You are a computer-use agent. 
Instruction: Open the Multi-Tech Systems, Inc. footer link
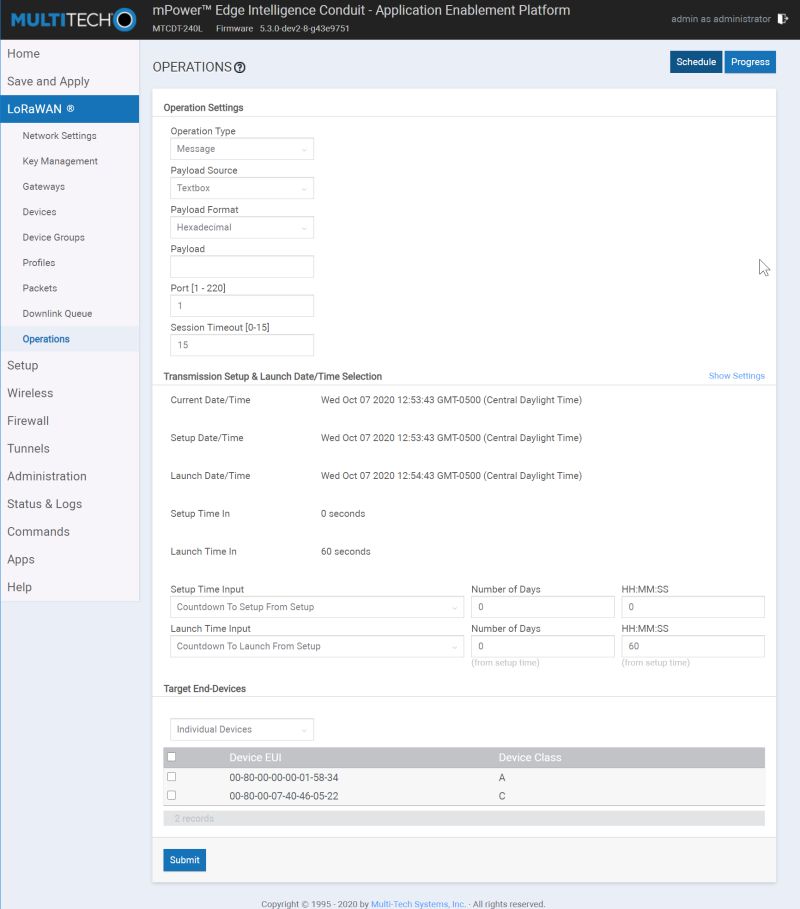pyautogui.click(x=418, y=904)
